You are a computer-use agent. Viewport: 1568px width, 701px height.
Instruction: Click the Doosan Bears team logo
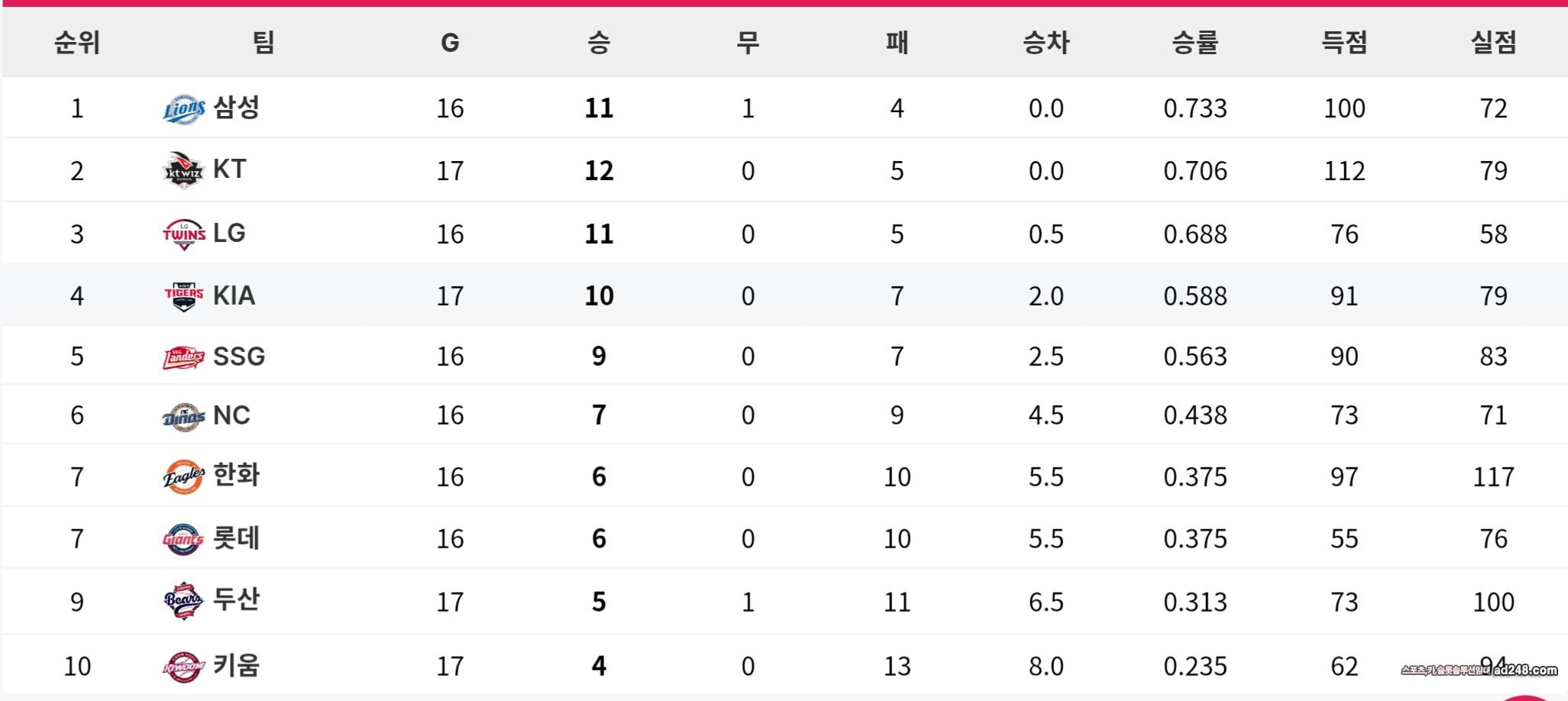click(183, 602)
